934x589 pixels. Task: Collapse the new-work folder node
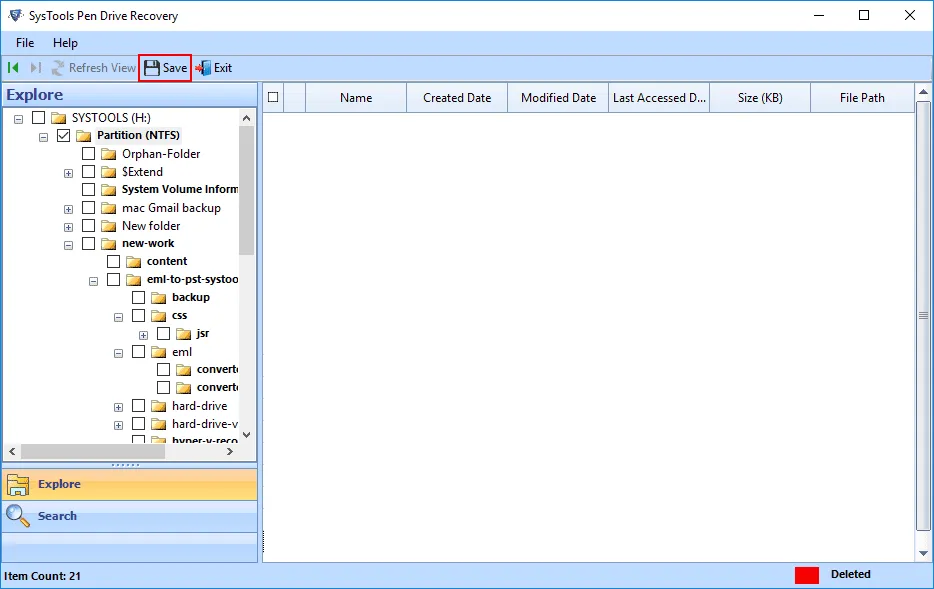[67, 243]
